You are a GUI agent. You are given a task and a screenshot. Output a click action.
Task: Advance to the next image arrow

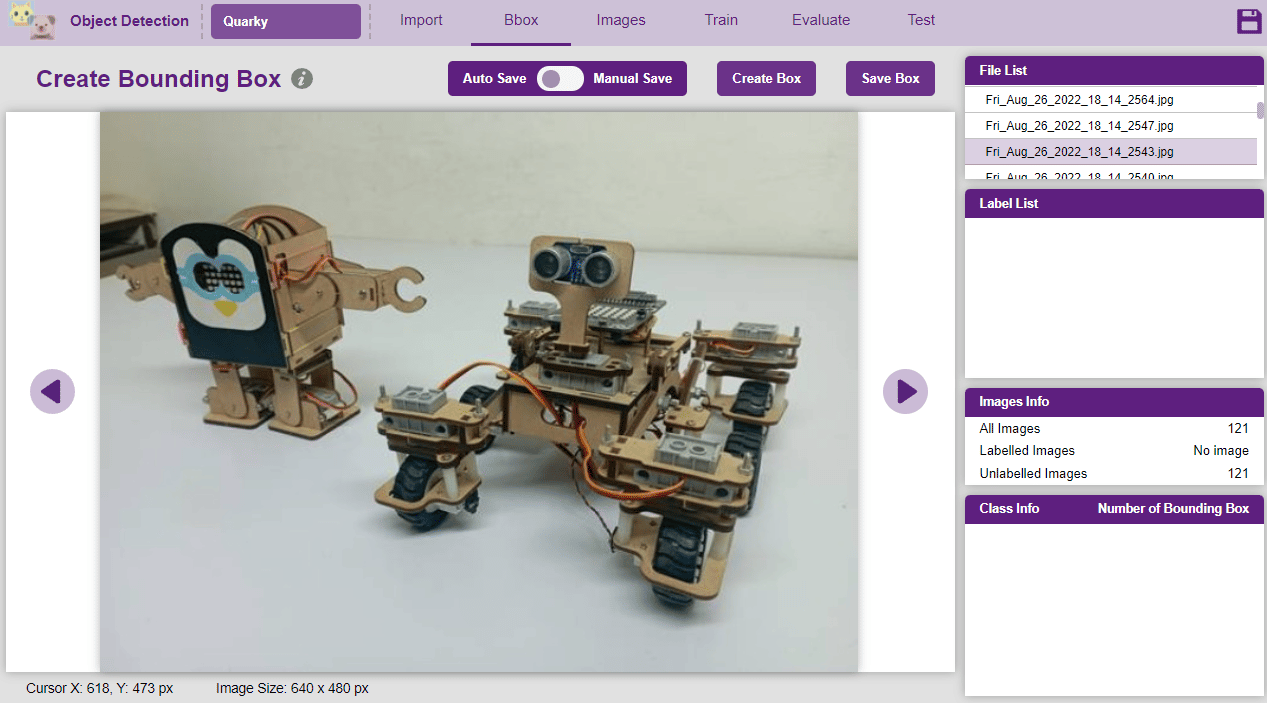(905, 391)
